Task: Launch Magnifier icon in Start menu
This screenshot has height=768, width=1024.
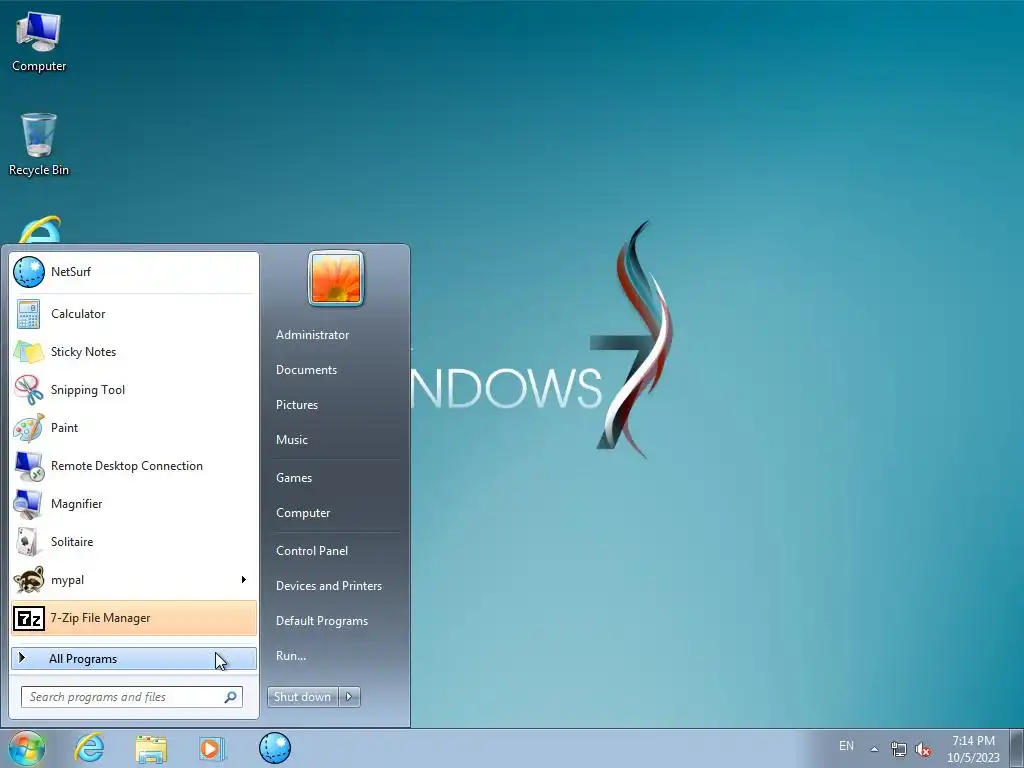Action: click(29, 504)
